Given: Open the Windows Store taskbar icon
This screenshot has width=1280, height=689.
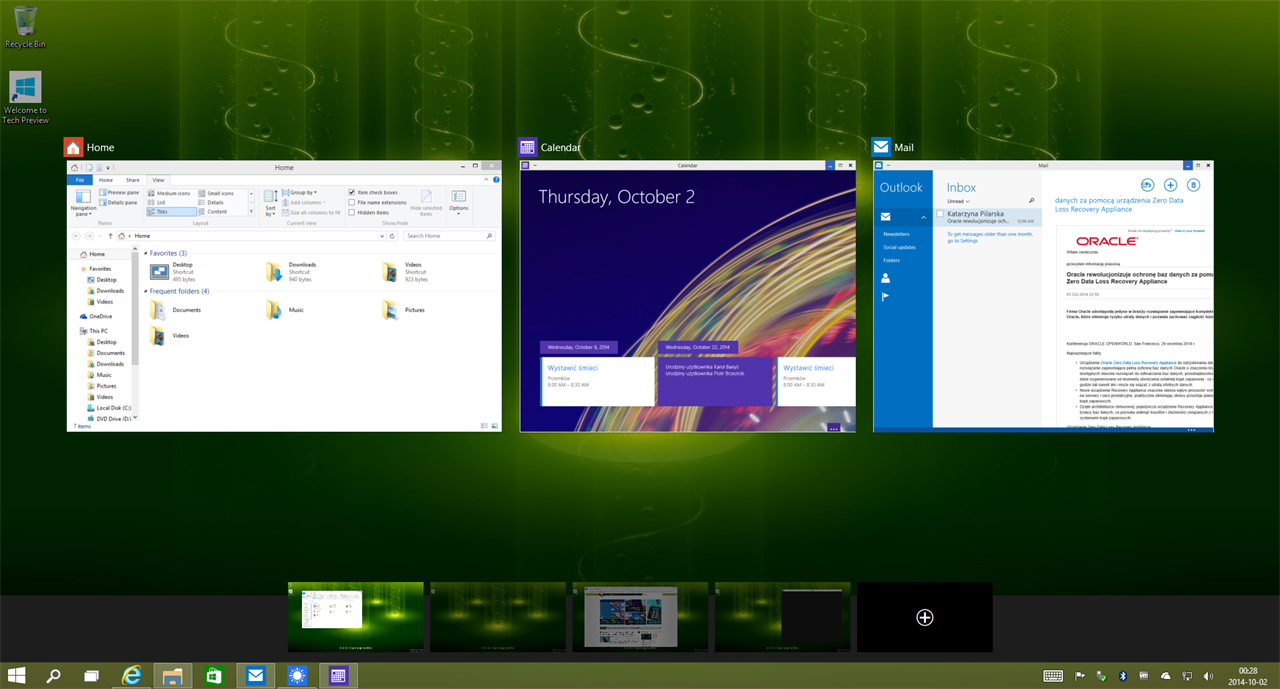Looking at the screenshot, I should (214, 676).
